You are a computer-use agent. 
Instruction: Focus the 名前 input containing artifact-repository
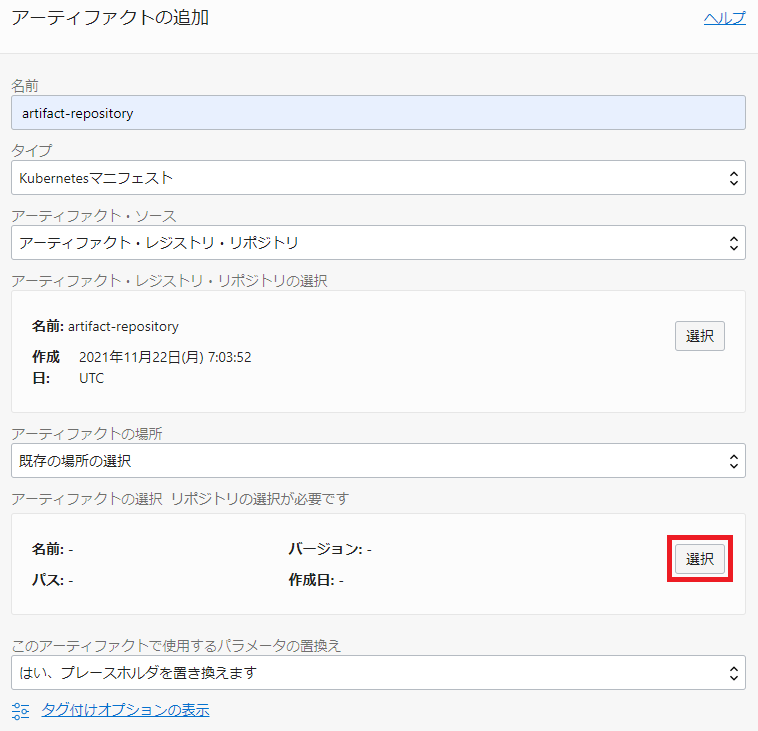tap(378, 113)
